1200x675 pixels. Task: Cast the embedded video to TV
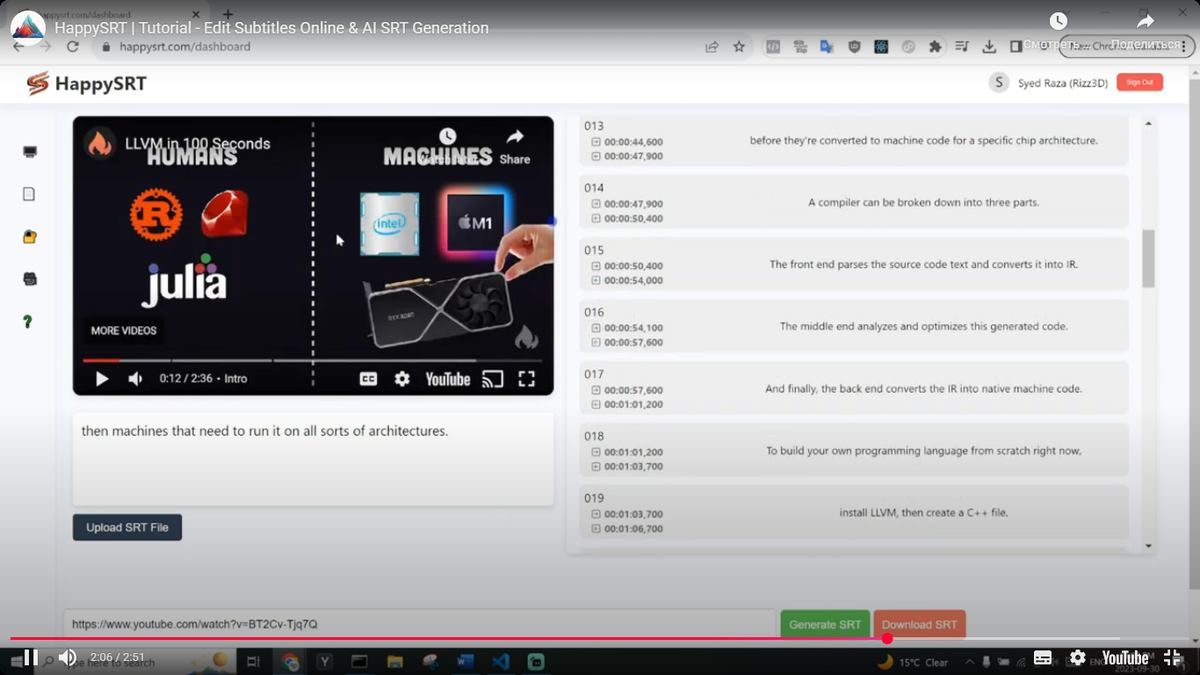point(493,379)
